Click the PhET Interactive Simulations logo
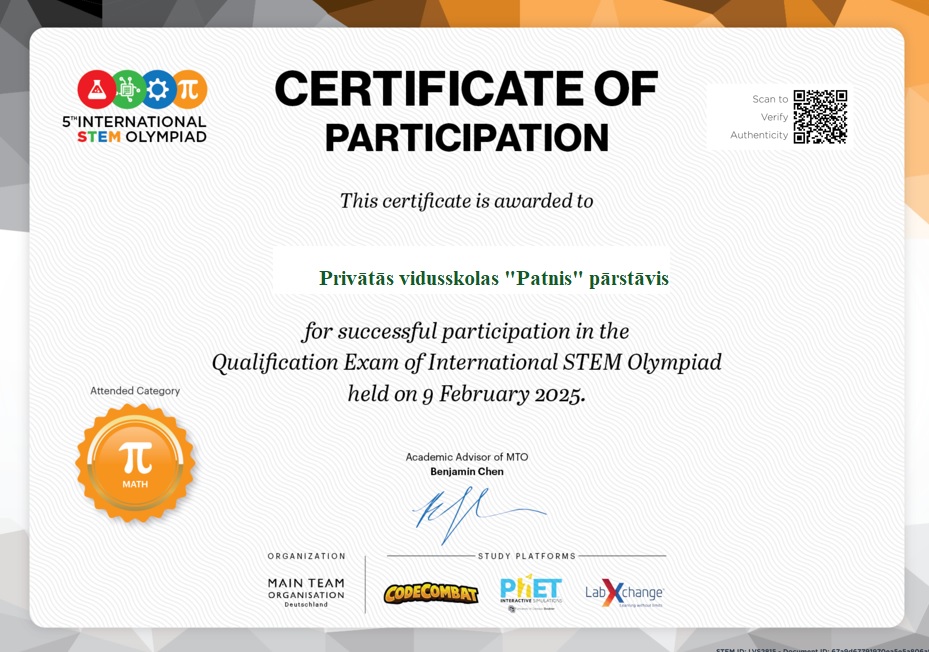Viewport: 929px width, 652px height. (x=530, y=592)
